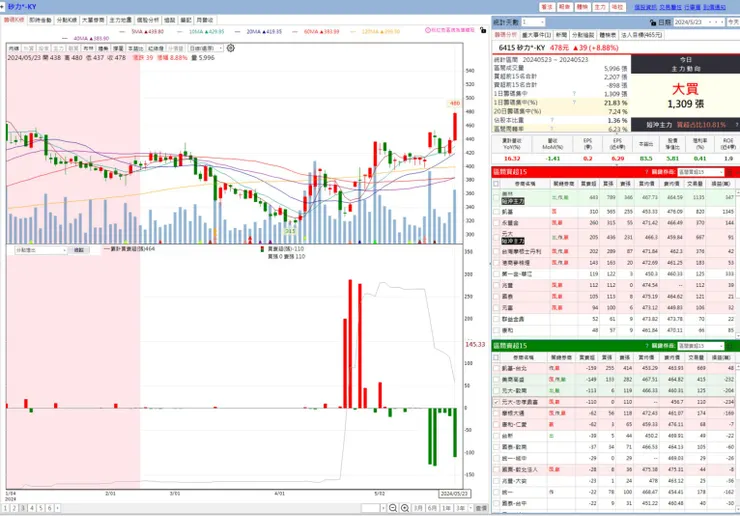The image size is (740, 516).
Task: Click the help icon on the 1日籌碼集中(%) row
Action: click(574, 102)
